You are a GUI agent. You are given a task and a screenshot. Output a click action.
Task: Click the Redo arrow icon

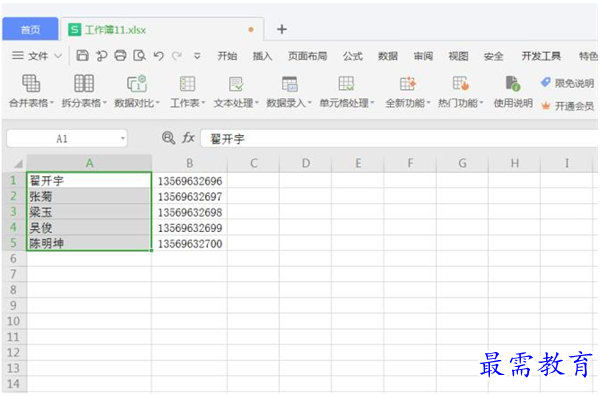coord(177,56)
